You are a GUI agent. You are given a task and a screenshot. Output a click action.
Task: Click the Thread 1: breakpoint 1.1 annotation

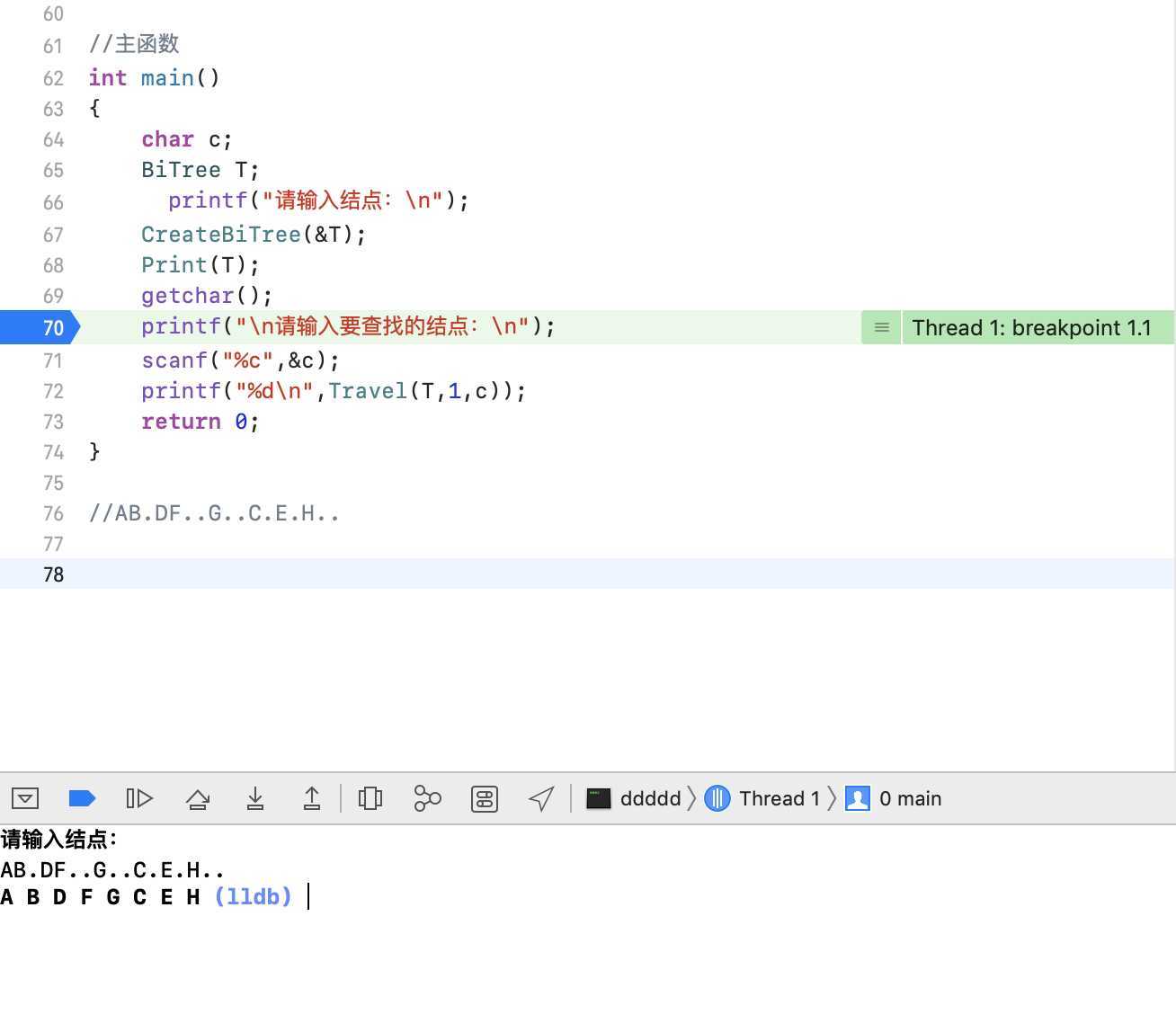tap(1031, 327)
